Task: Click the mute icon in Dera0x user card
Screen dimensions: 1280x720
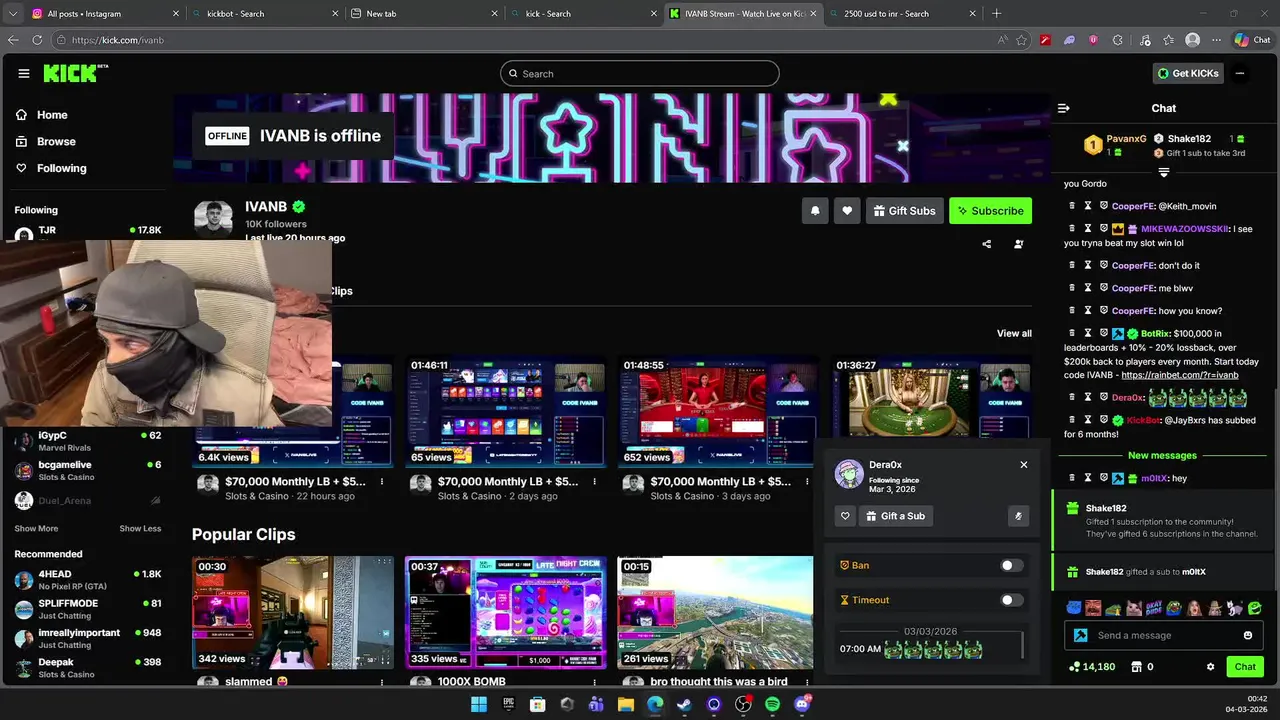Action: coord(1018,516)
